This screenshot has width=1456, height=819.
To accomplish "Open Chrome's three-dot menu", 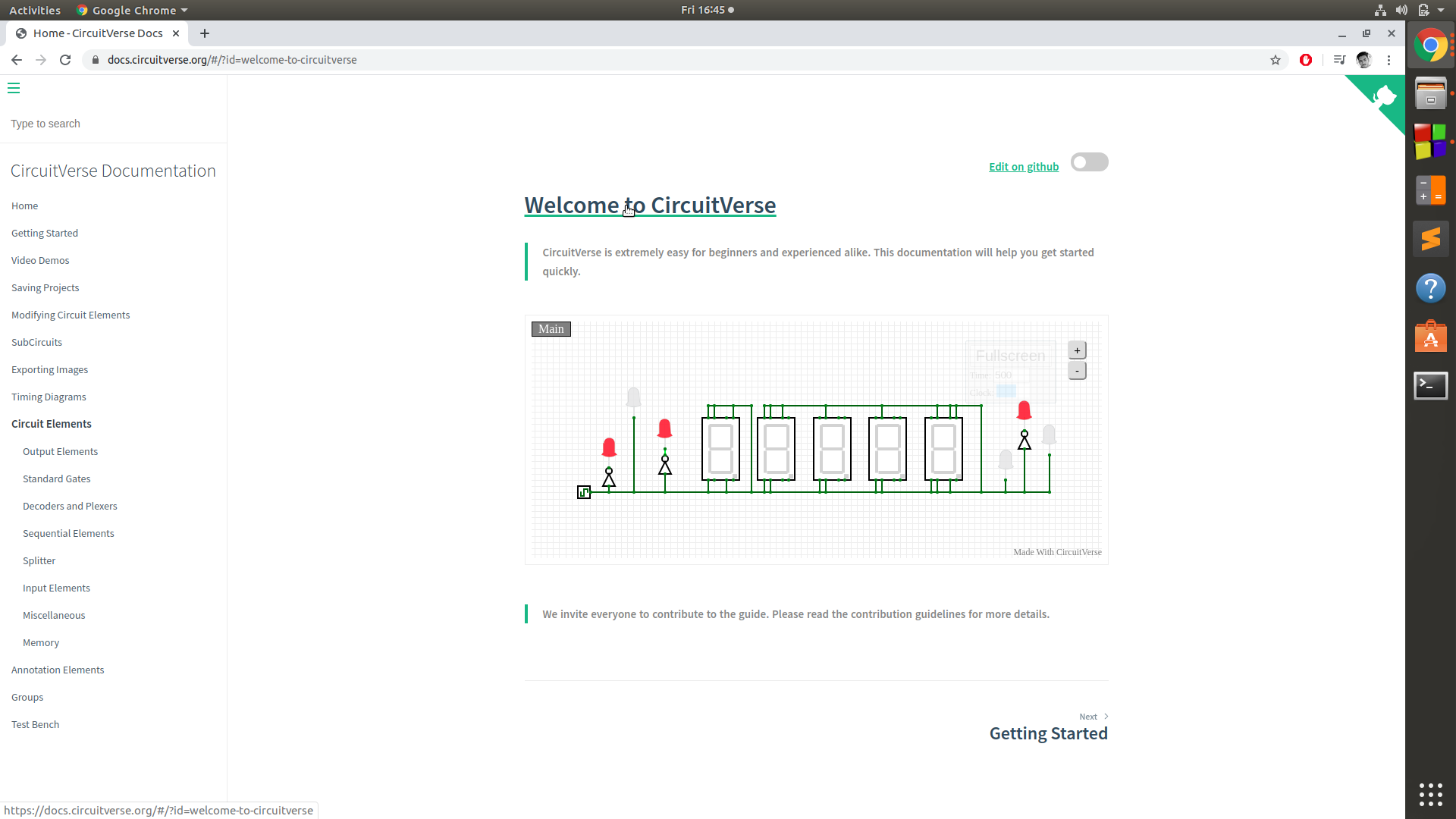I will [x=1389, y=60].
